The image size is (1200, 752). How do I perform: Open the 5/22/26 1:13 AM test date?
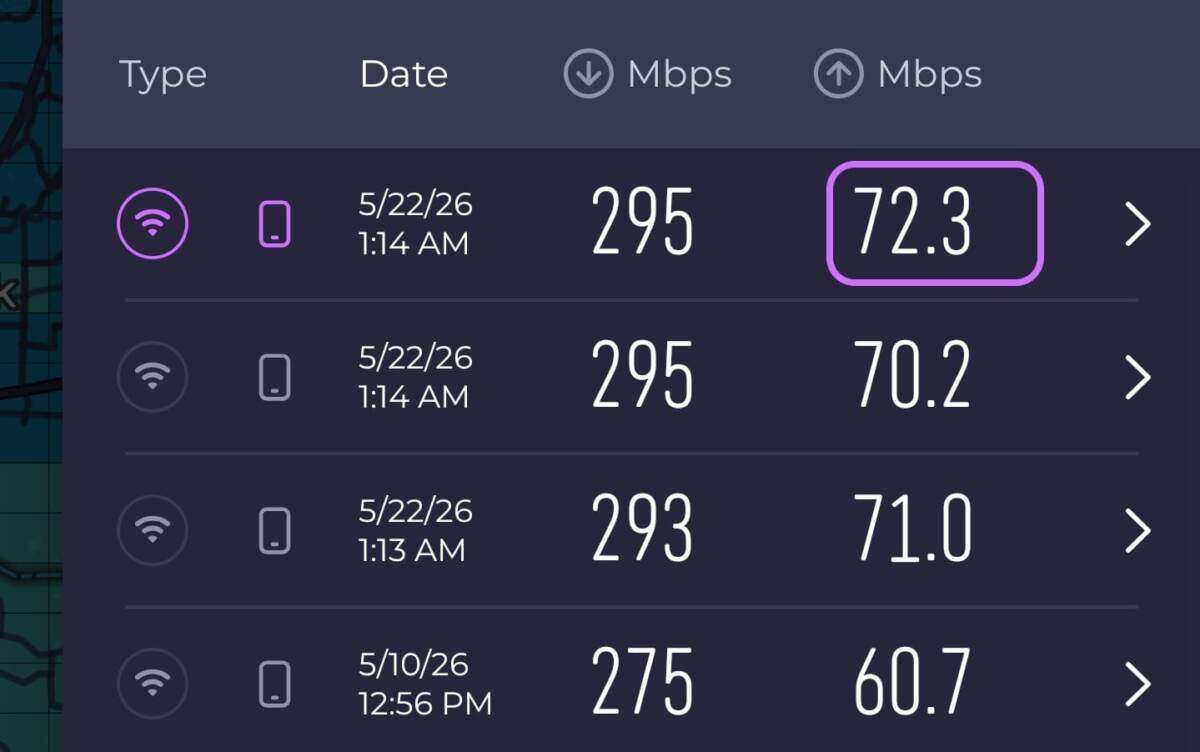[415, 530]
